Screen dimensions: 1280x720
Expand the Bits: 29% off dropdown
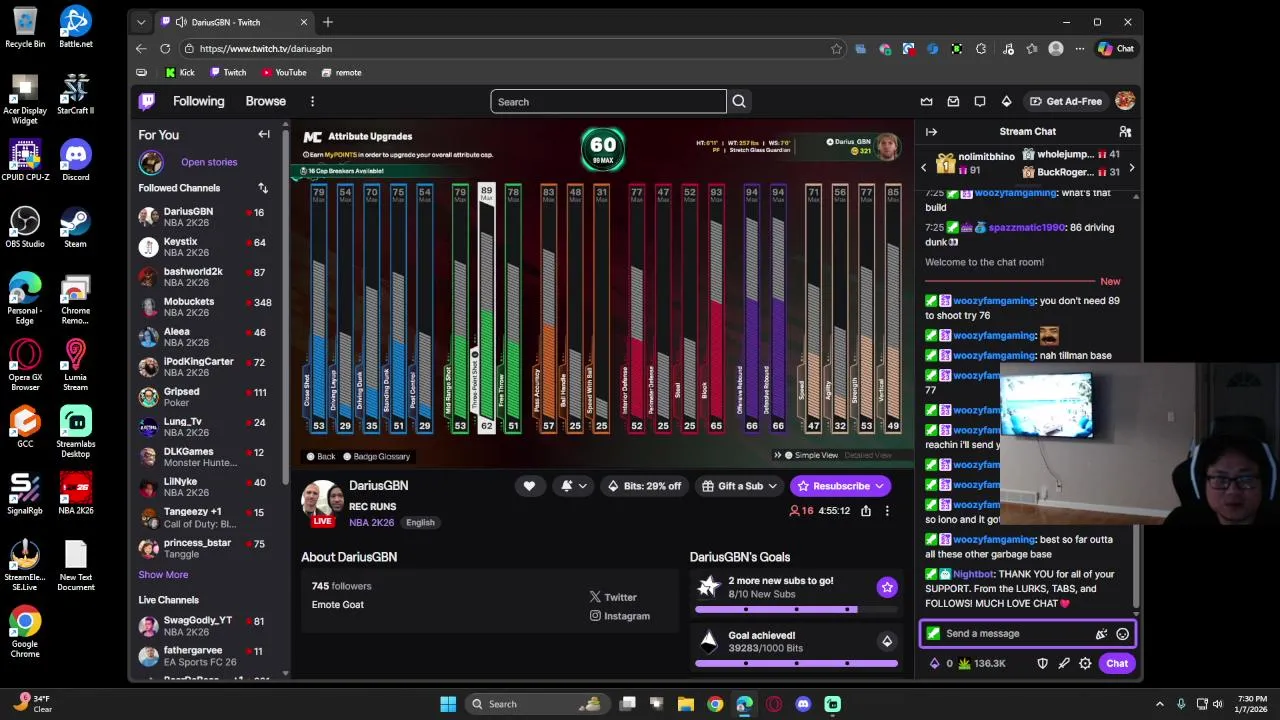click(x=645, y=486)
